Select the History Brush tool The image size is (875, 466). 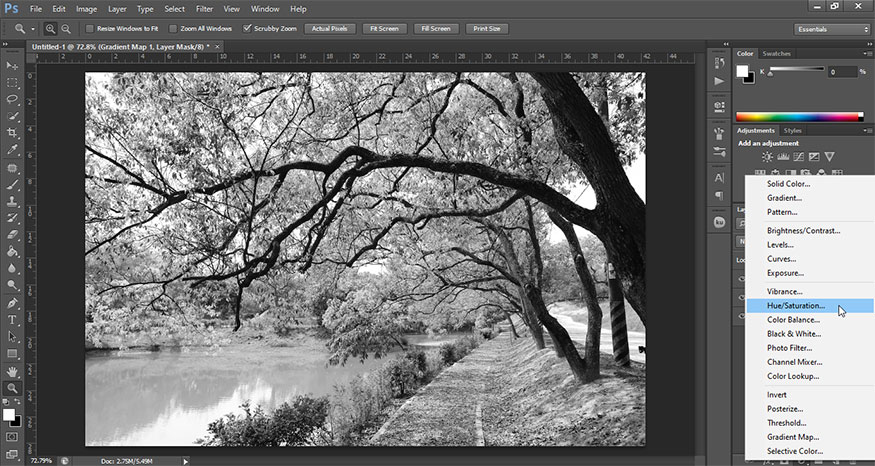[x=12, y=218]
